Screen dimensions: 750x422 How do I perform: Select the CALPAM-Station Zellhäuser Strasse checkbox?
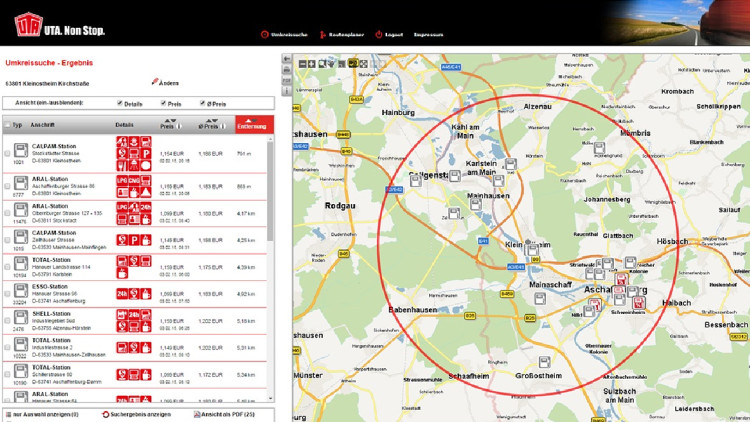point(7,240)
